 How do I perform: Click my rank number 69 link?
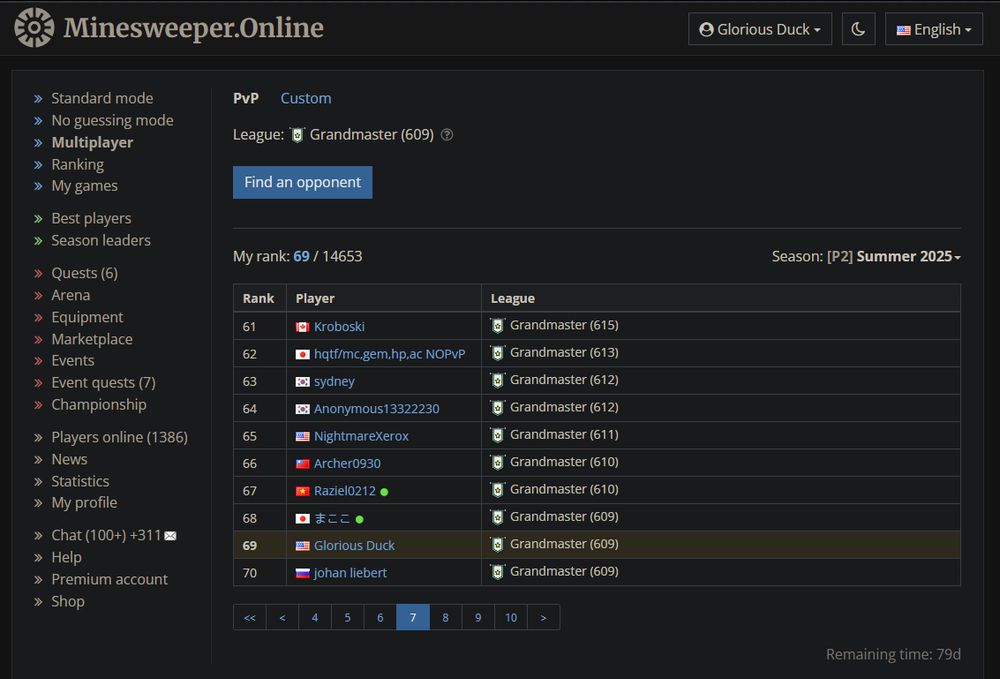click(301, 256)
